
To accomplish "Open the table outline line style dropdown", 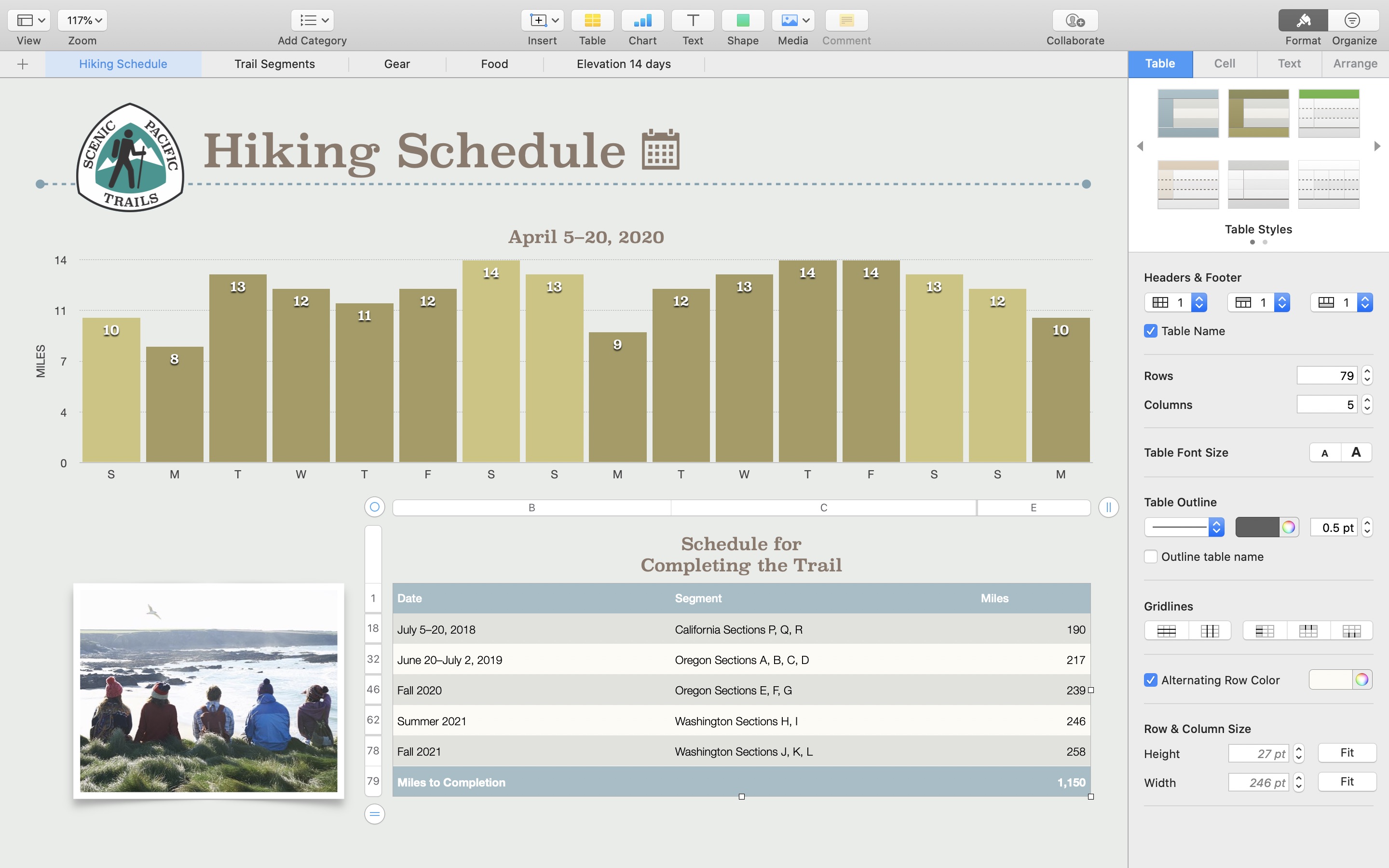I will (1184, 527).
